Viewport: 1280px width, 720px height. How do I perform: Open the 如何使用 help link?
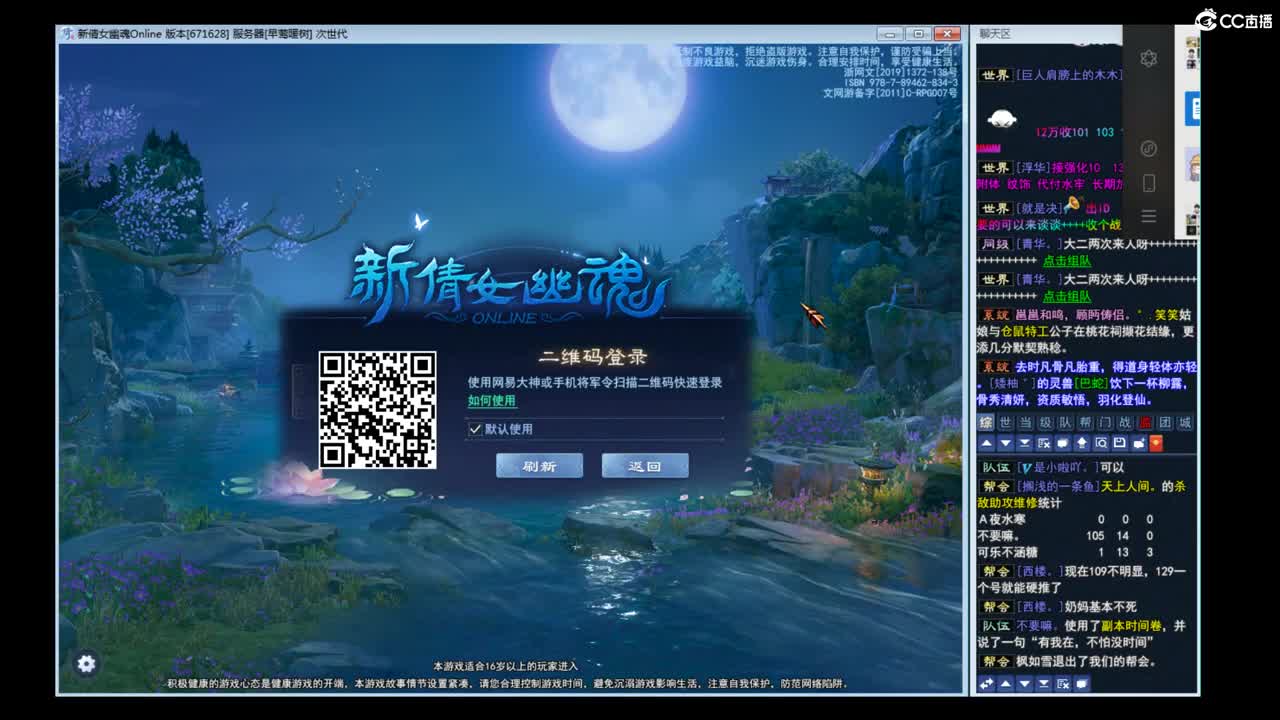pyautogui.click(x=492, y=400)
